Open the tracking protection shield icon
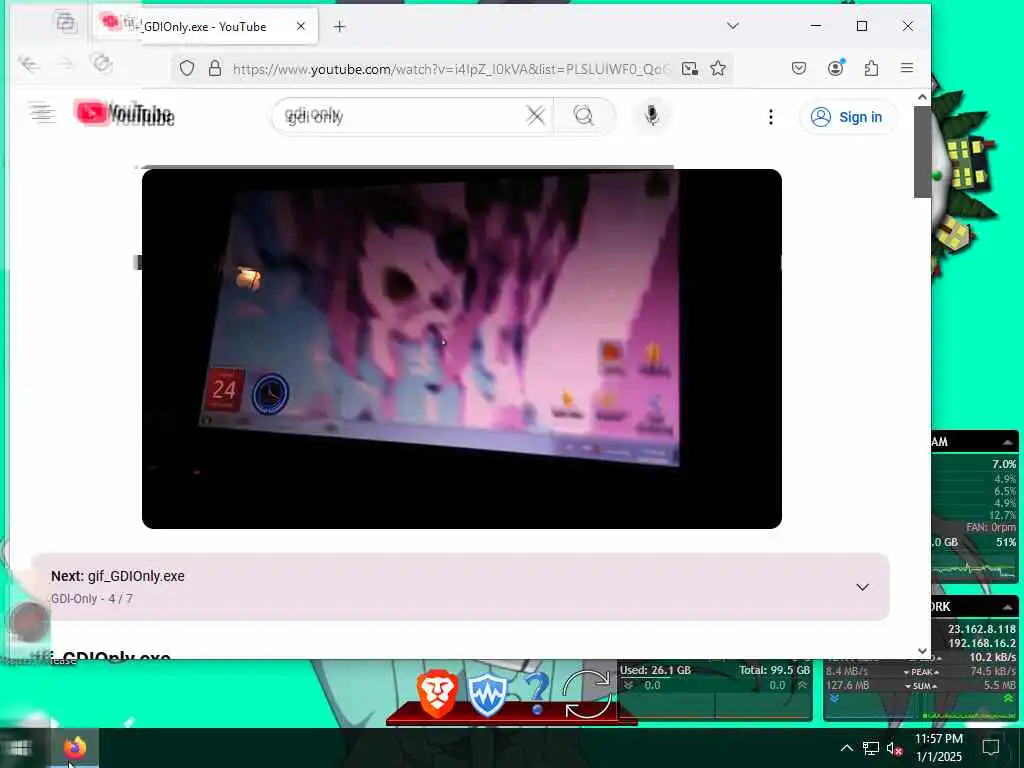The image size is (1024, 768). 187,69
